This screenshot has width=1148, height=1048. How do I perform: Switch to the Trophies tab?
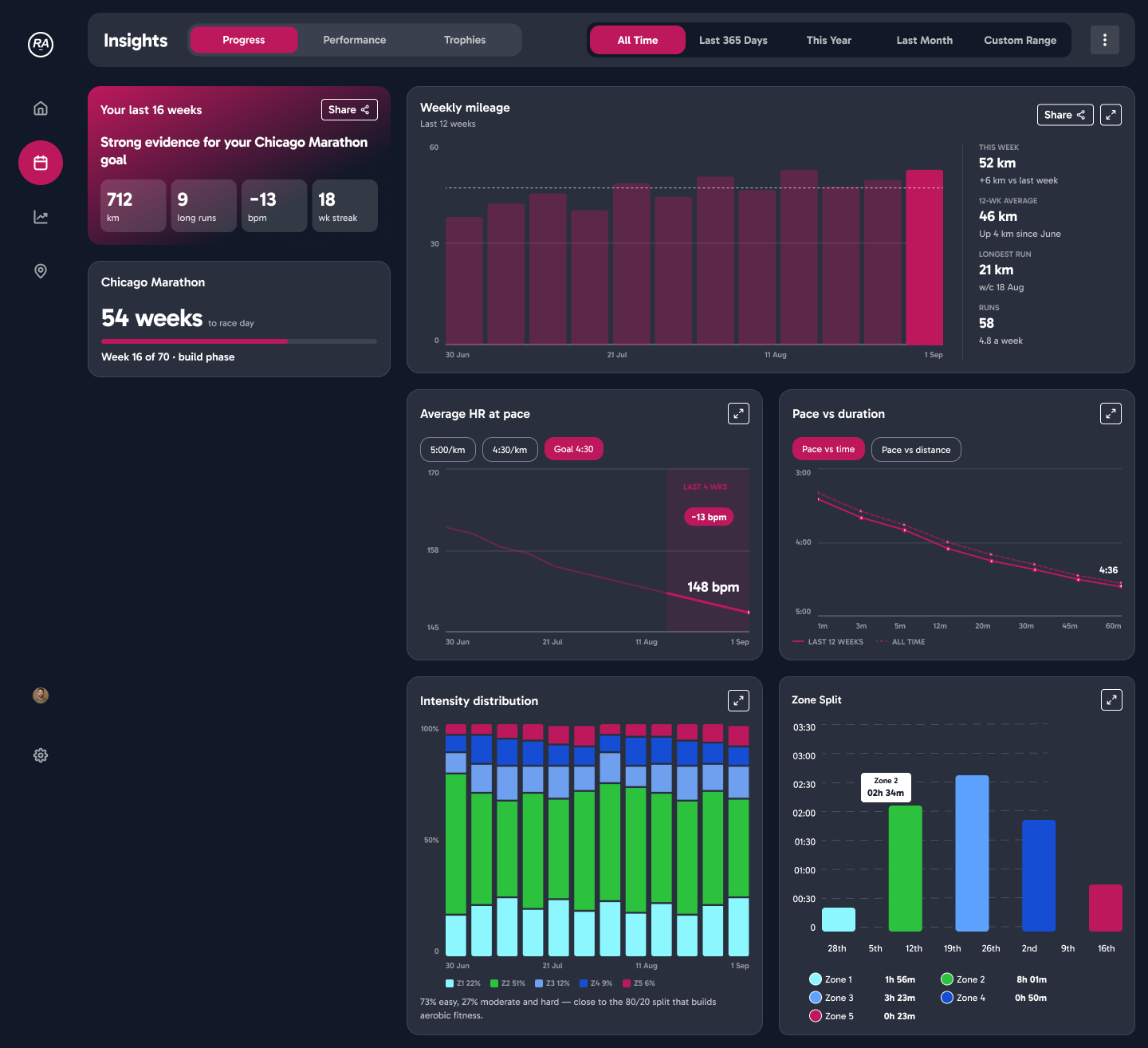click(x=465, y=40)
